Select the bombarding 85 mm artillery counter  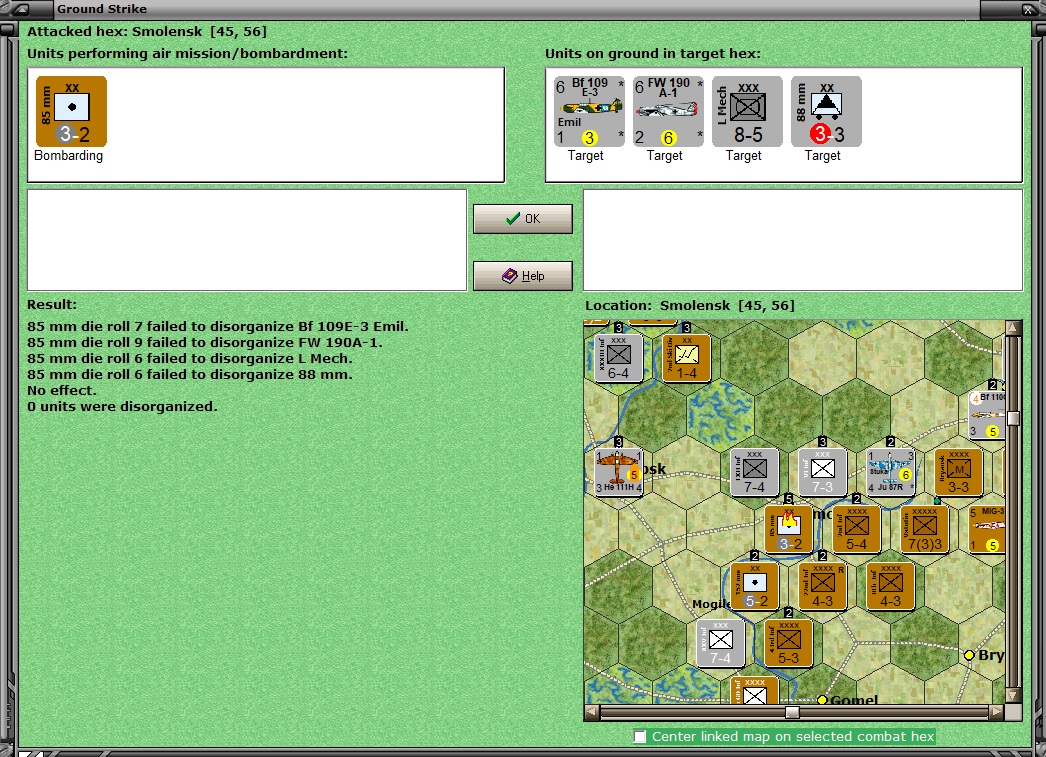[x=71, y=111]
